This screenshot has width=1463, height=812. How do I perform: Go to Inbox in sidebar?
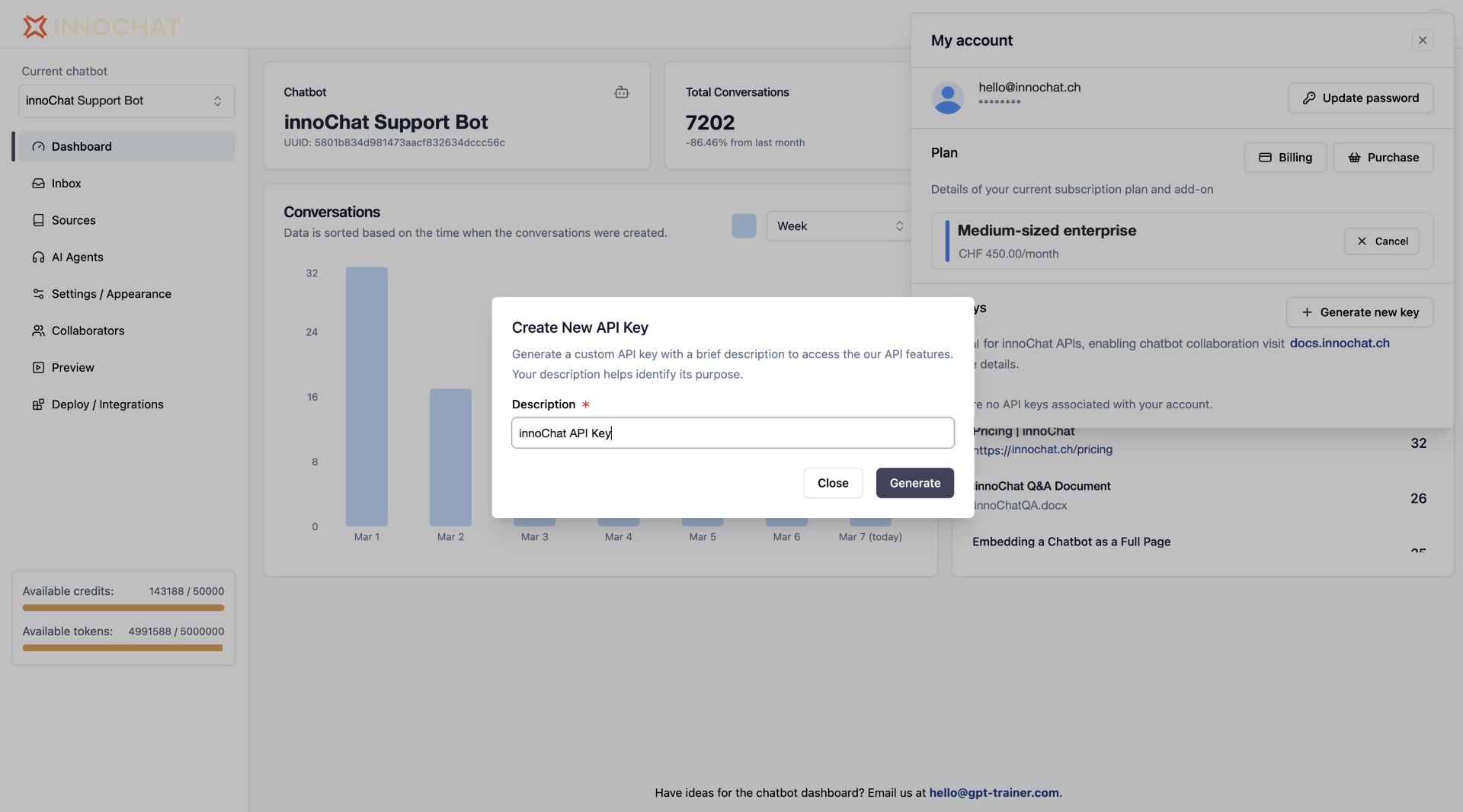pos(66,184)
